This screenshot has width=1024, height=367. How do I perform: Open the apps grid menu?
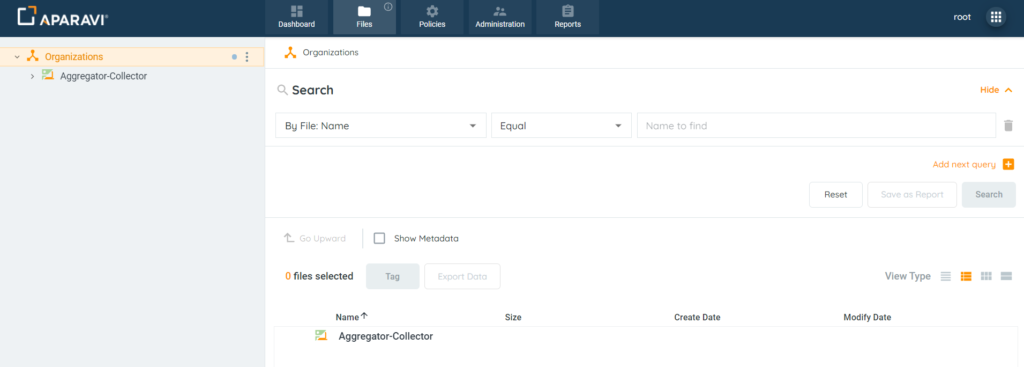(x=996, y=17)
